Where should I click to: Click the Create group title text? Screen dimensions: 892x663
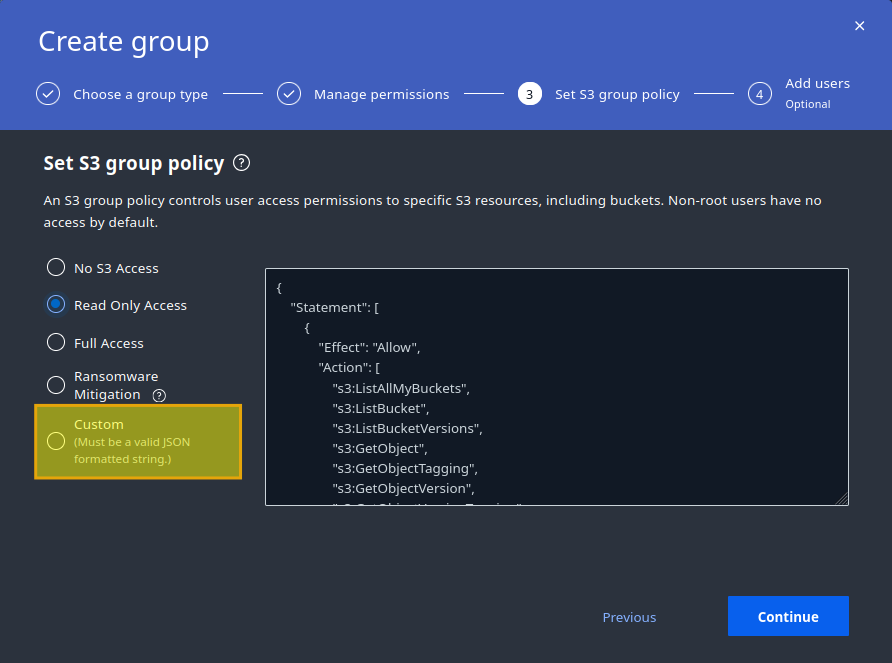pyautogui.click(x=124, y=42)
